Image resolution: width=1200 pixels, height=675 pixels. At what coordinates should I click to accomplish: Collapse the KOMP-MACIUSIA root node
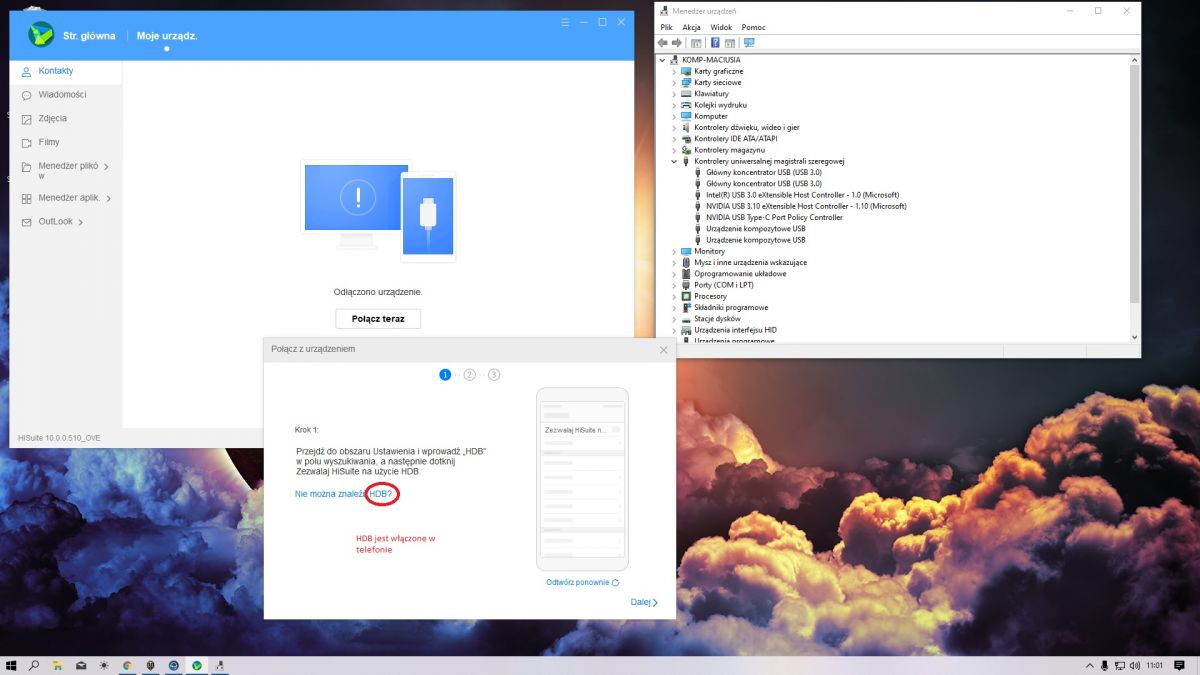click(662, 60)
